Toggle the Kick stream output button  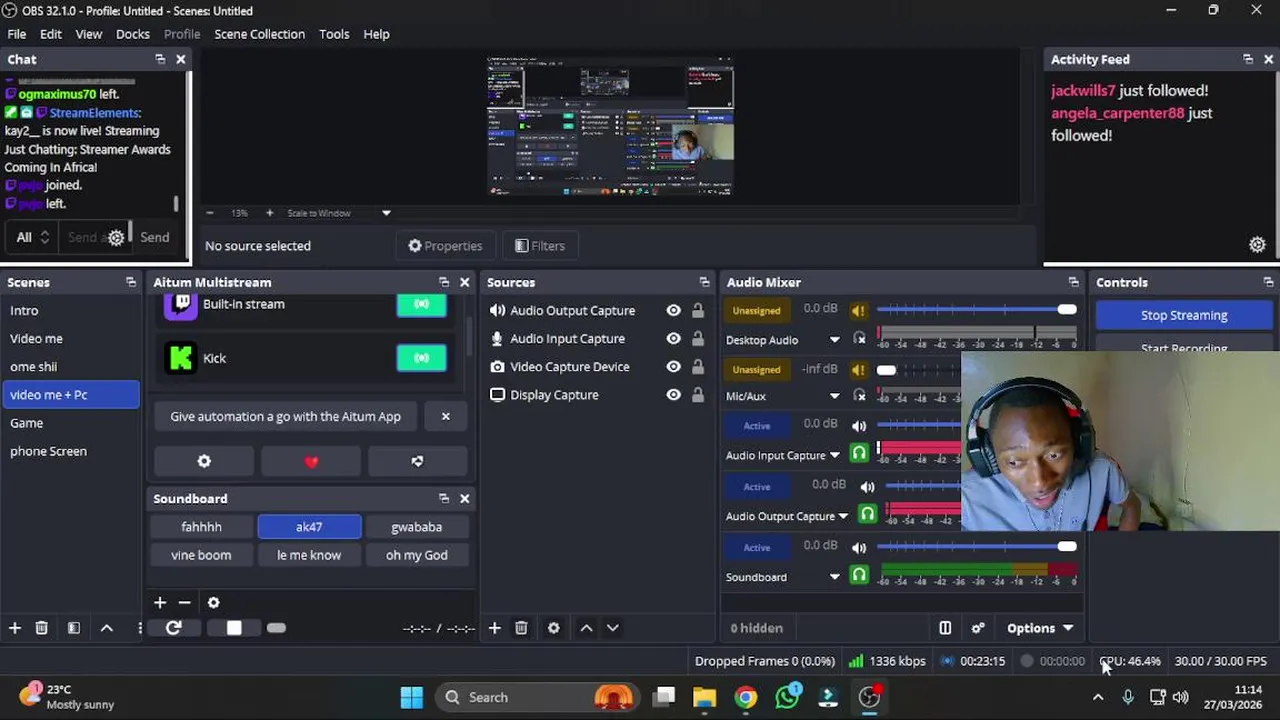422,358
